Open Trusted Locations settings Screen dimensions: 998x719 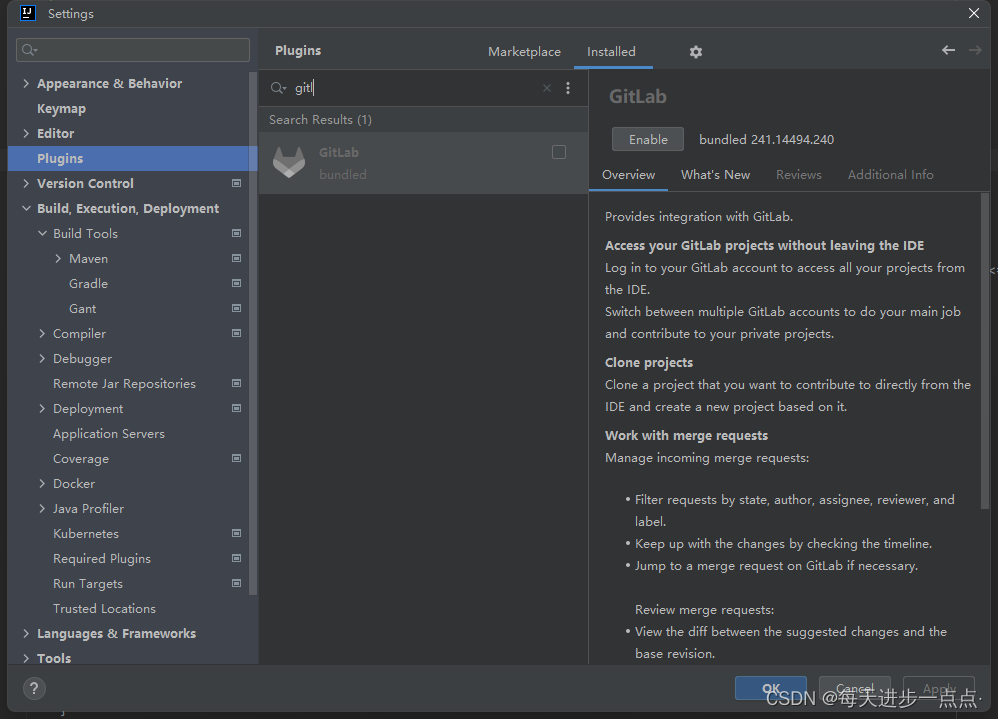click(x=104, y=608)
